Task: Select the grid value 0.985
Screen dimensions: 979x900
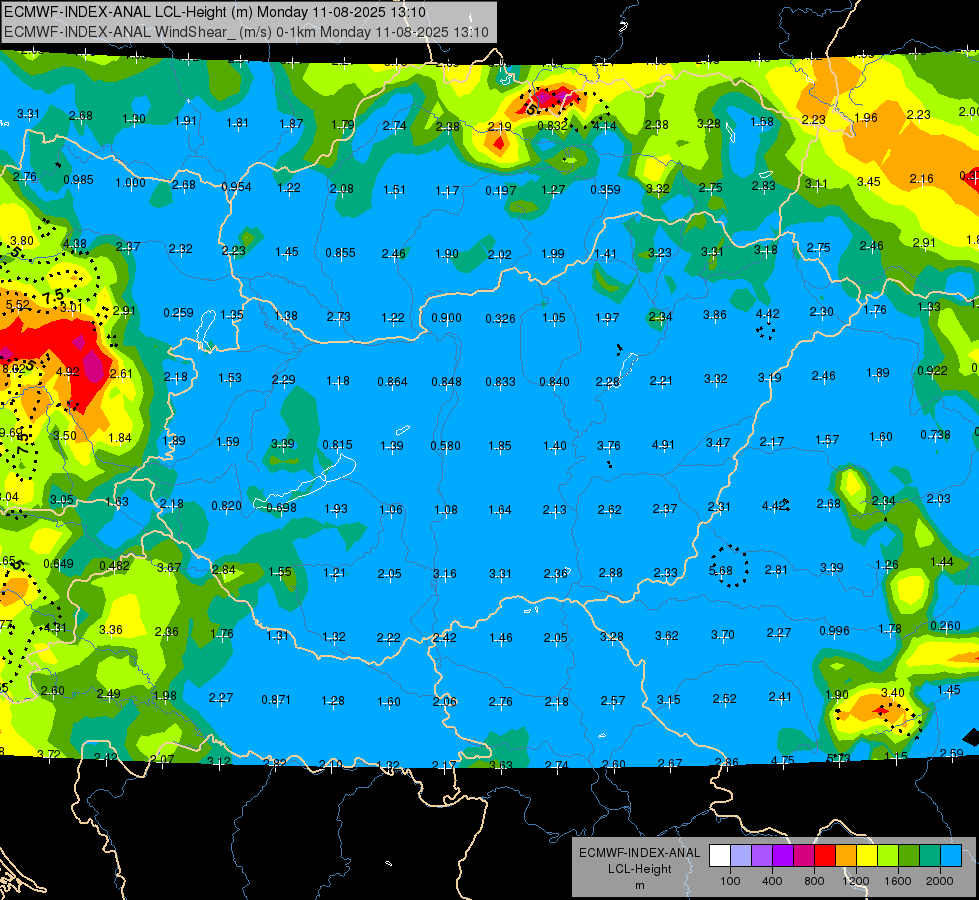Action: click(x=79, y=180)
